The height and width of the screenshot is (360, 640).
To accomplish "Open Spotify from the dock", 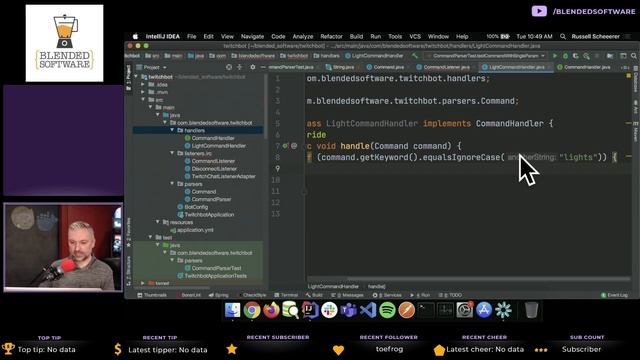I will (x=387, y=310).
